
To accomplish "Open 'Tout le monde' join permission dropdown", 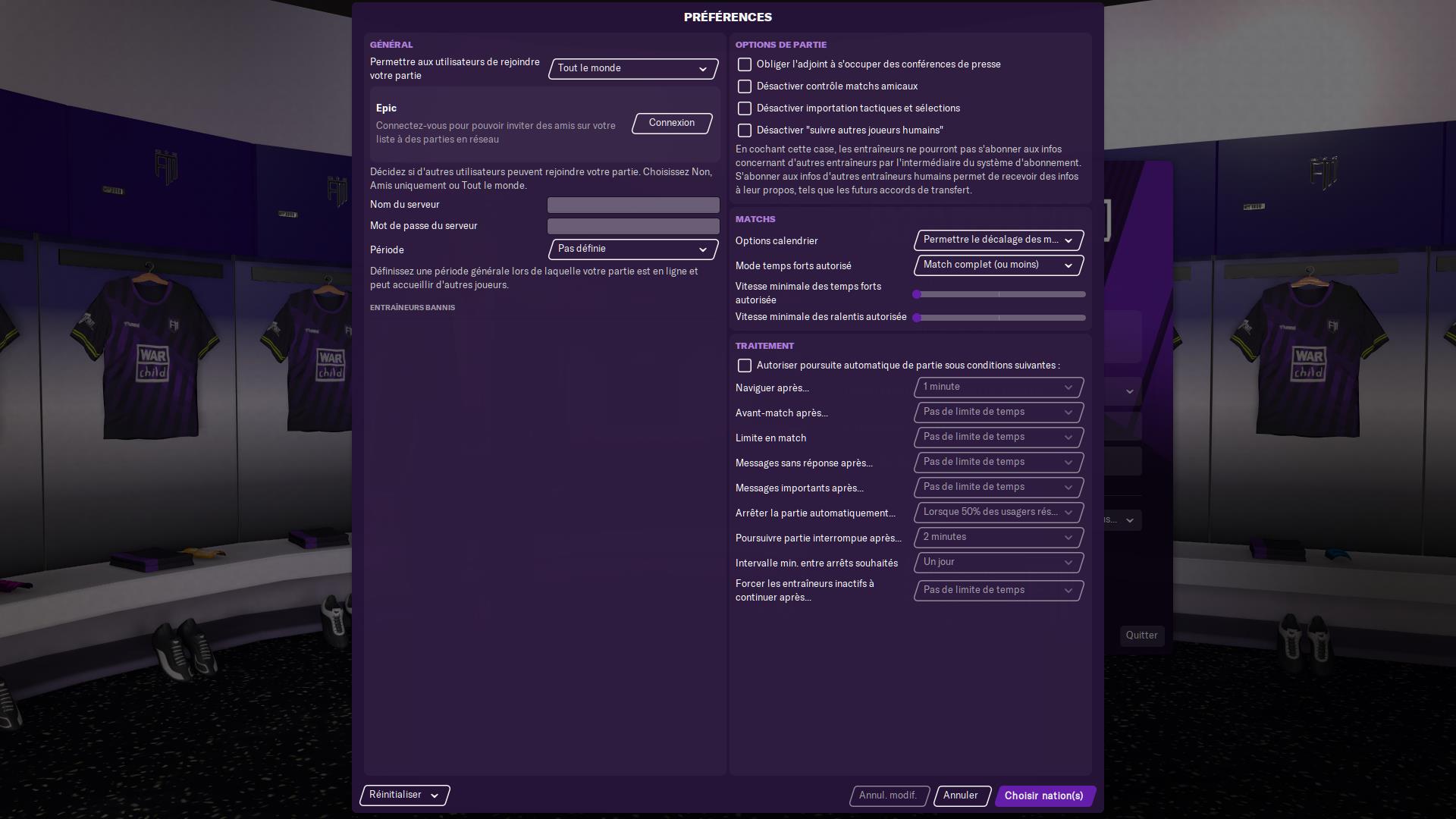I will coord(632,68).
